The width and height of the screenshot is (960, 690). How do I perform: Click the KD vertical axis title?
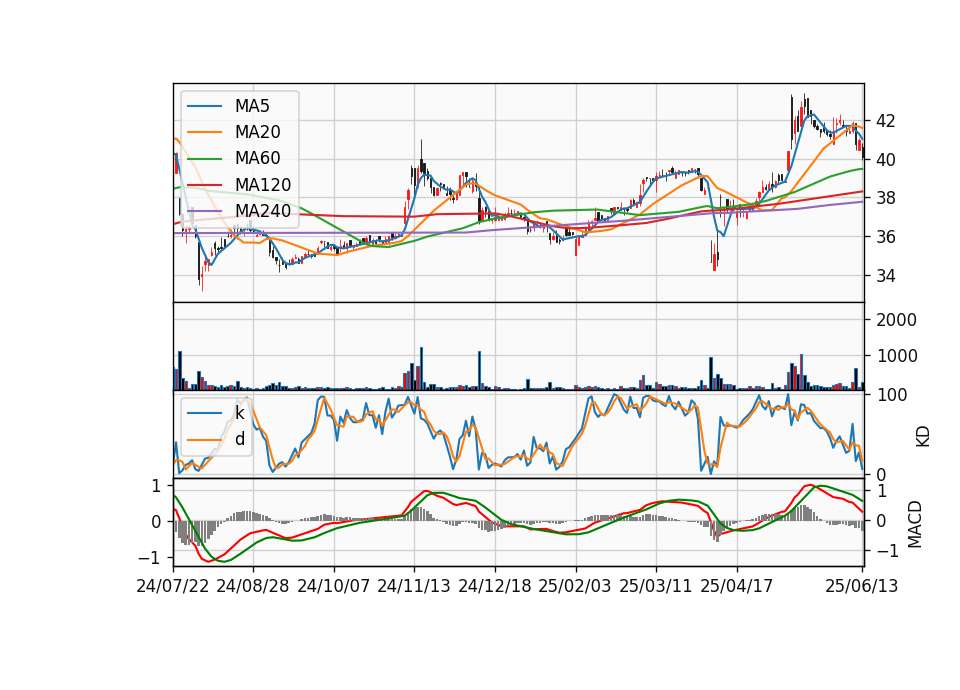pyautogui.click(x=923, y=437)
